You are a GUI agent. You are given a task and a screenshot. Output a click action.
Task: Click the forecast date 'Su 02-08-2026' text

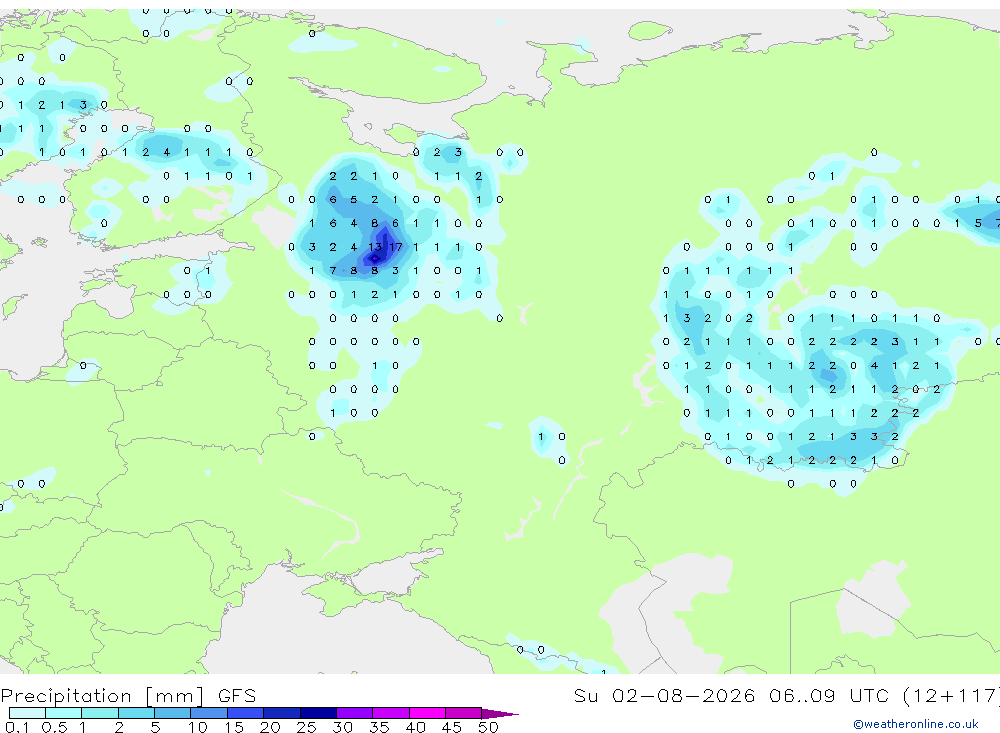[664, 695]
